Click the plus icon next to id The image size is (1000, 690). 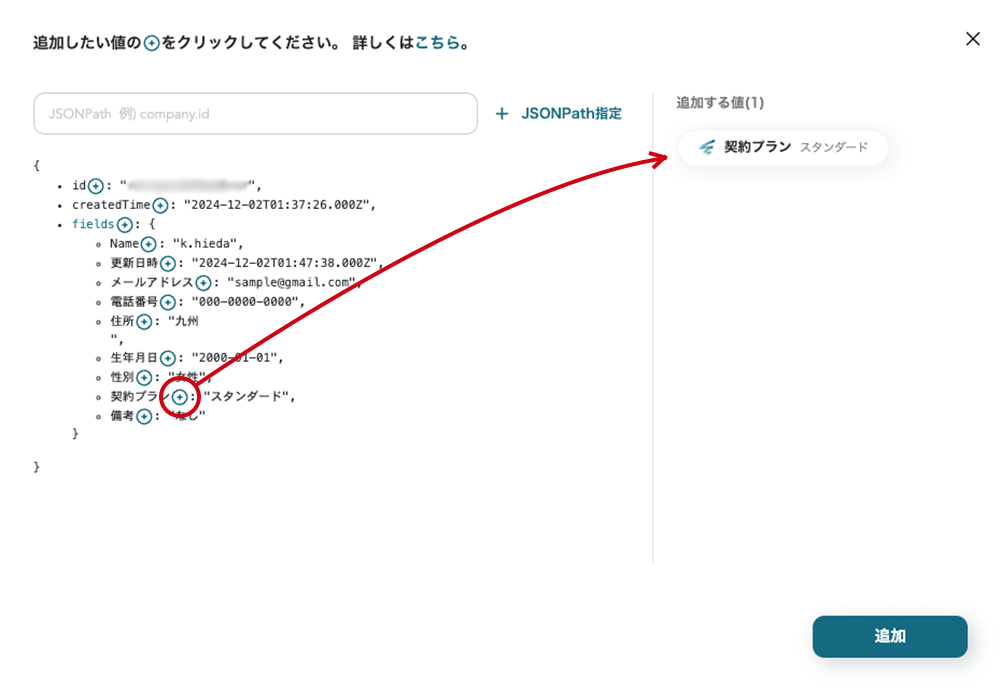[96, 186]
